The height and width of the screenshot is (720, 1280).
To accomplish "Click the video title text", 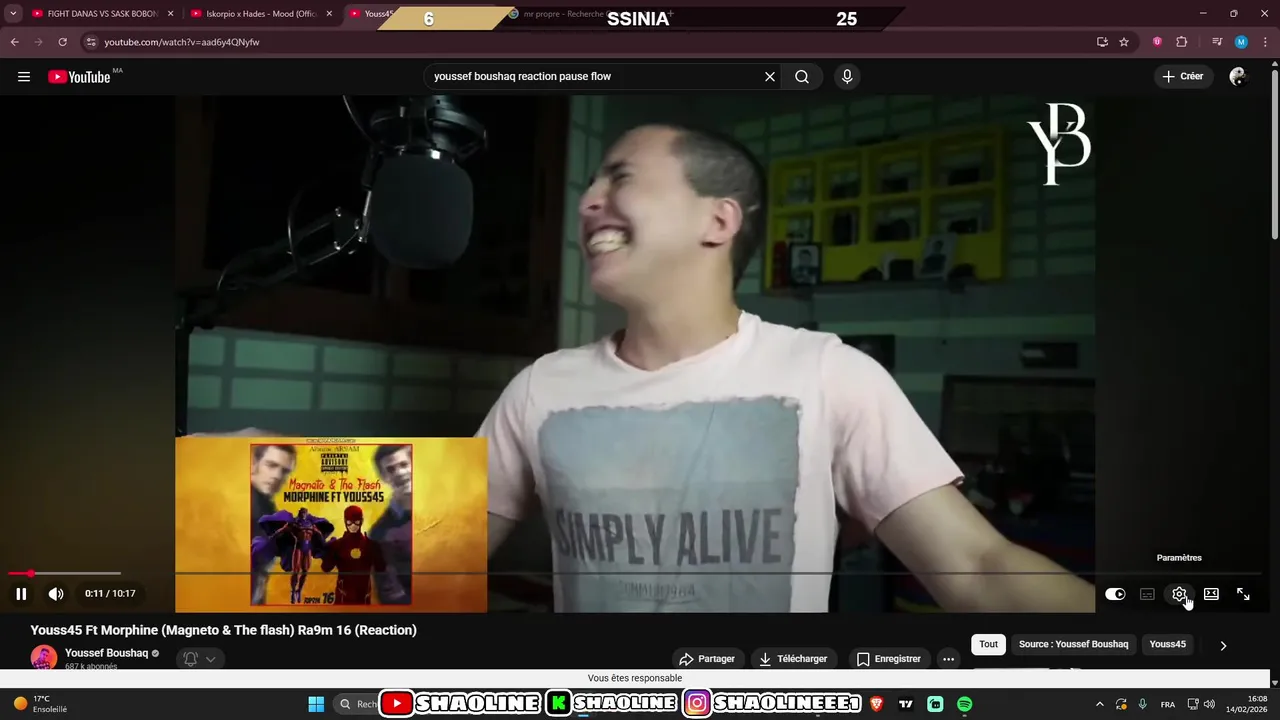I will (224, 630).
